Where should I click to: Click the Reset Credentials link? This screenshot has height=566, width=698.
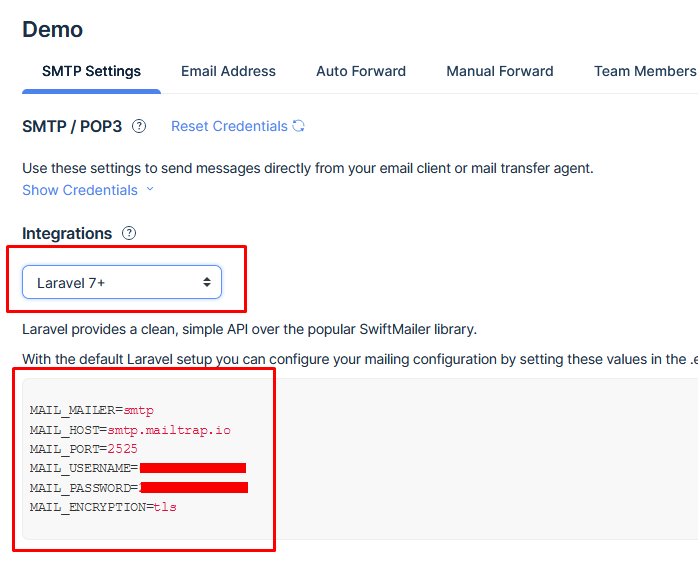pos(229,126)
